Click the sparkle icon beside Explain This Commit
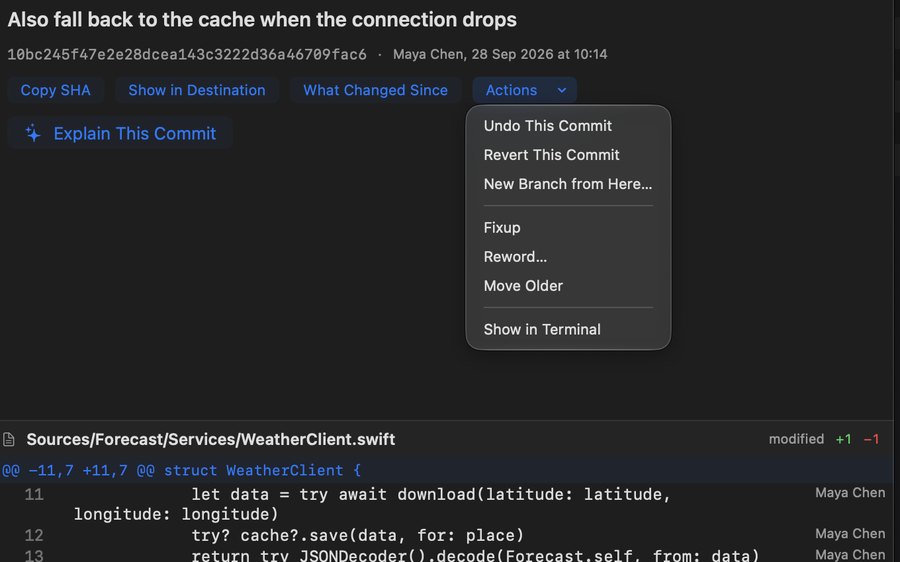Screen dimensions: 900x562 point(33,133)
